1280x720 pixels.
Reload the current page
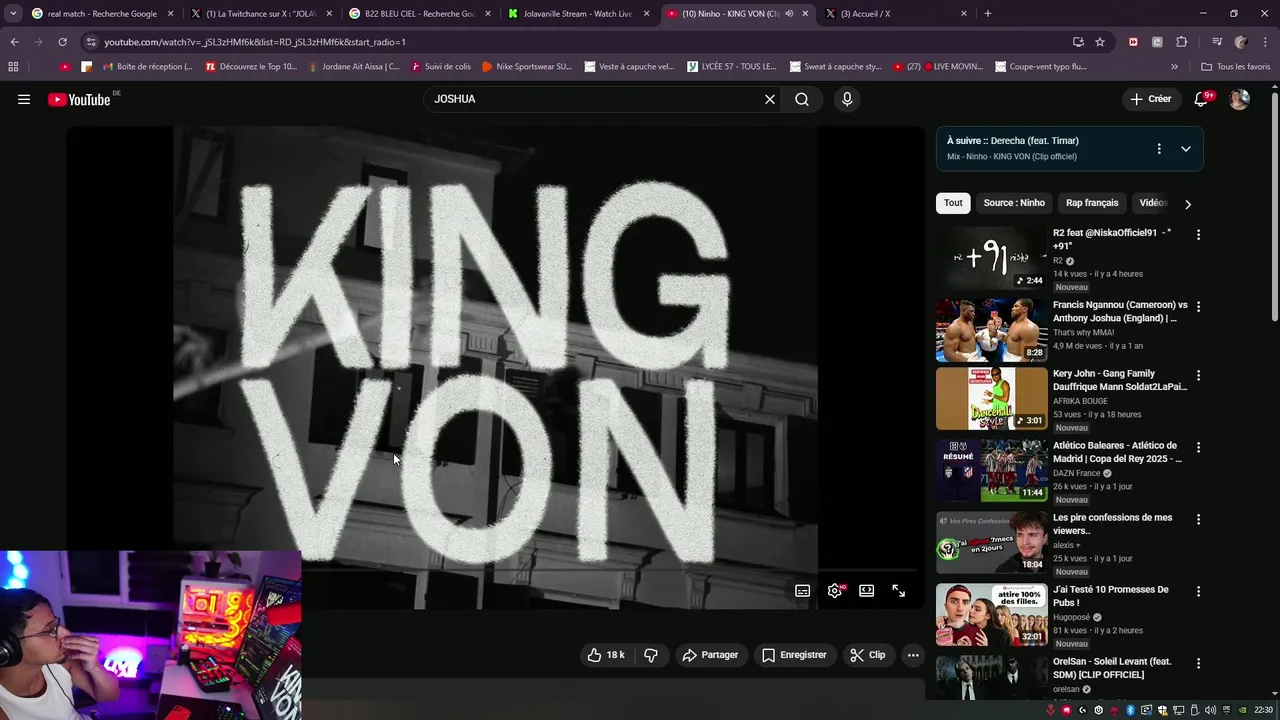click(x=62, y=42)
